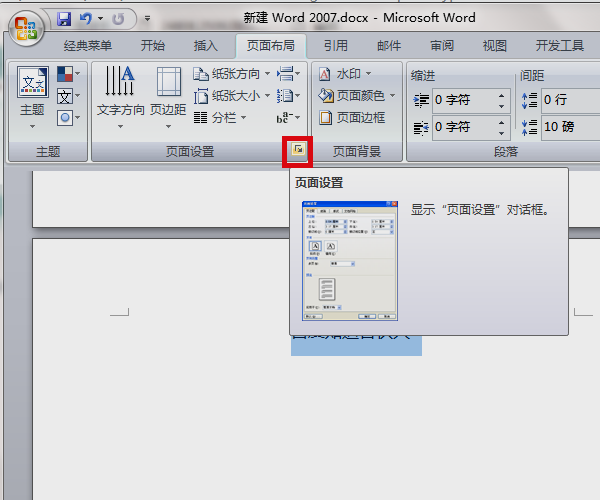600x500 pixels.
Task: Open the 主题 themes gallery button
Action: [33, 98]
